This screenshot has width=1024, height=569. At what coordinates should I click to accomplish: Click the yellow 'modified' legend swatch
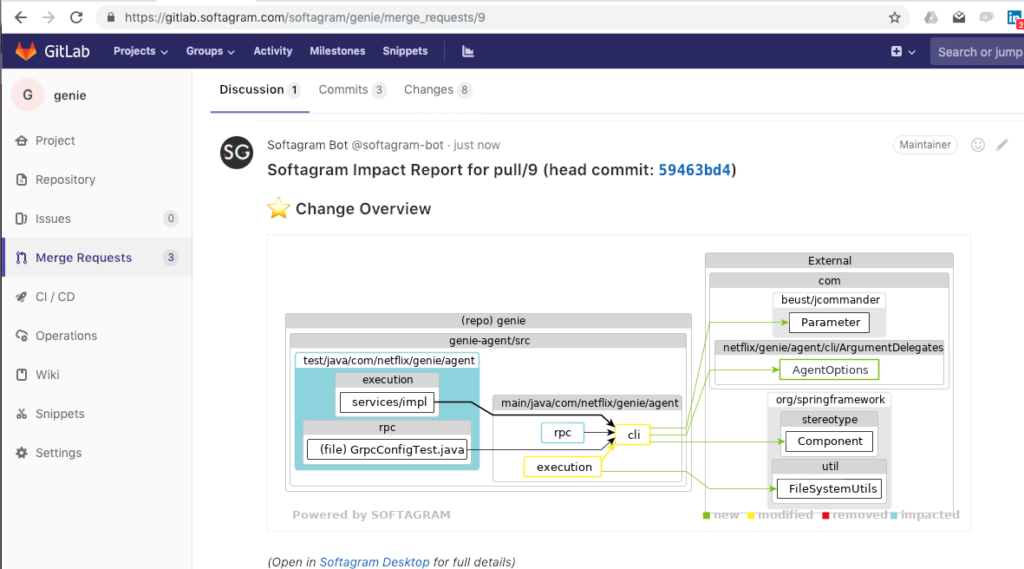pyautogui.click(x=751, y=515)
